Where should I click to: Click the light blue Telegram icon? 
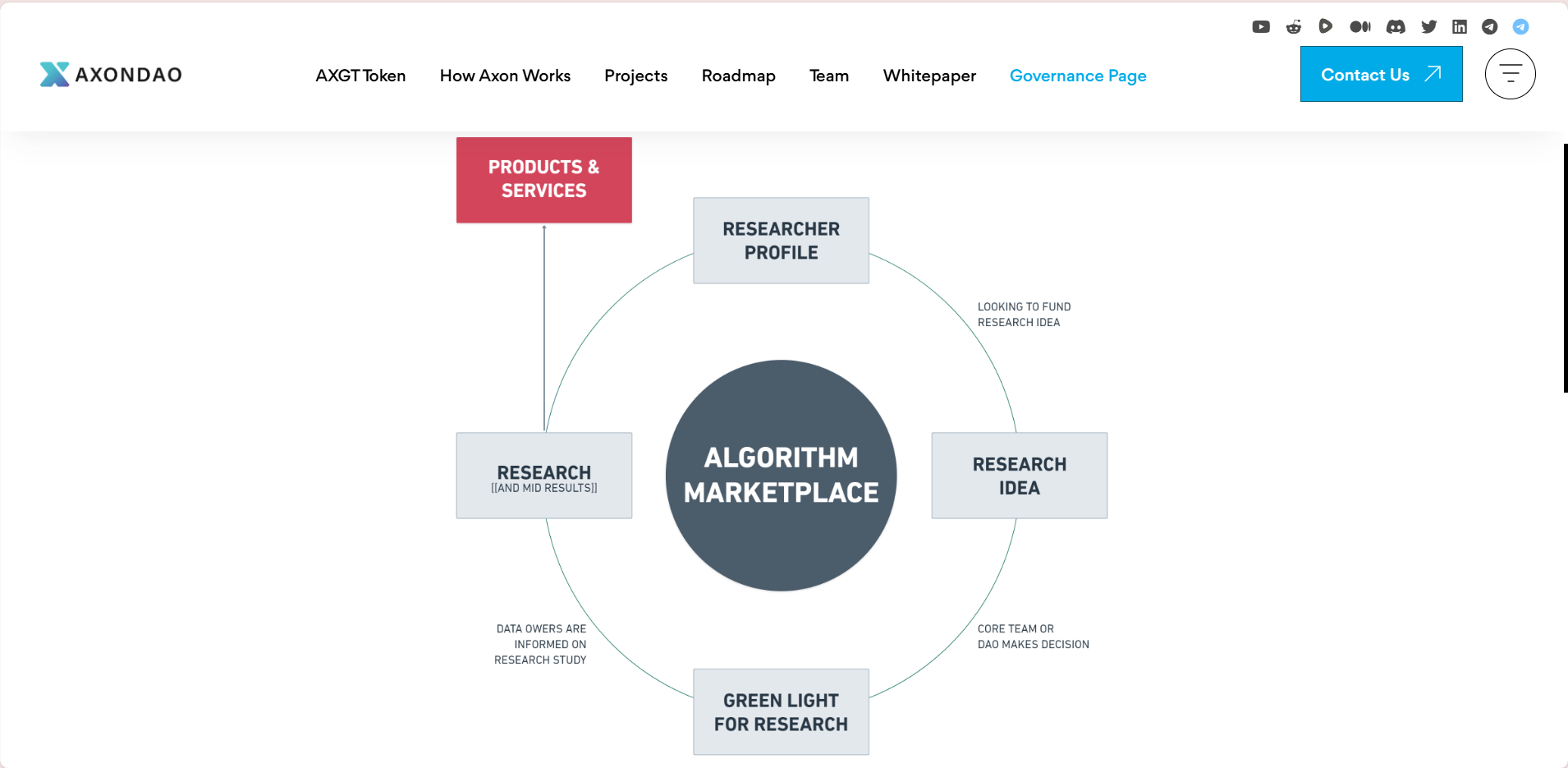(1521, 27)
